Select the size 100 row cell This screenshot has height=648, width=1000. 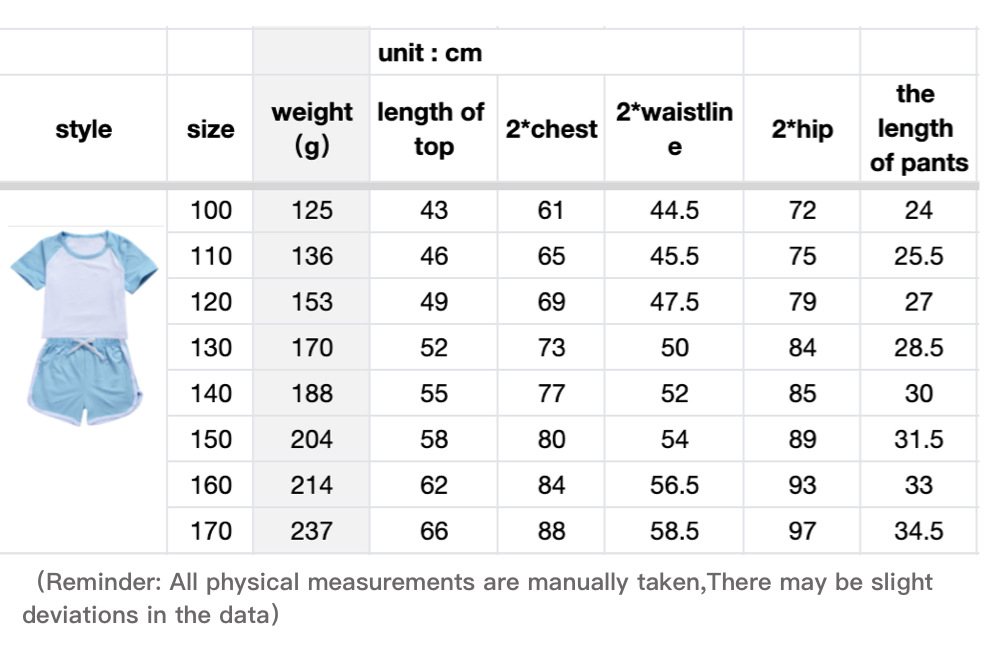coord(210,210)
